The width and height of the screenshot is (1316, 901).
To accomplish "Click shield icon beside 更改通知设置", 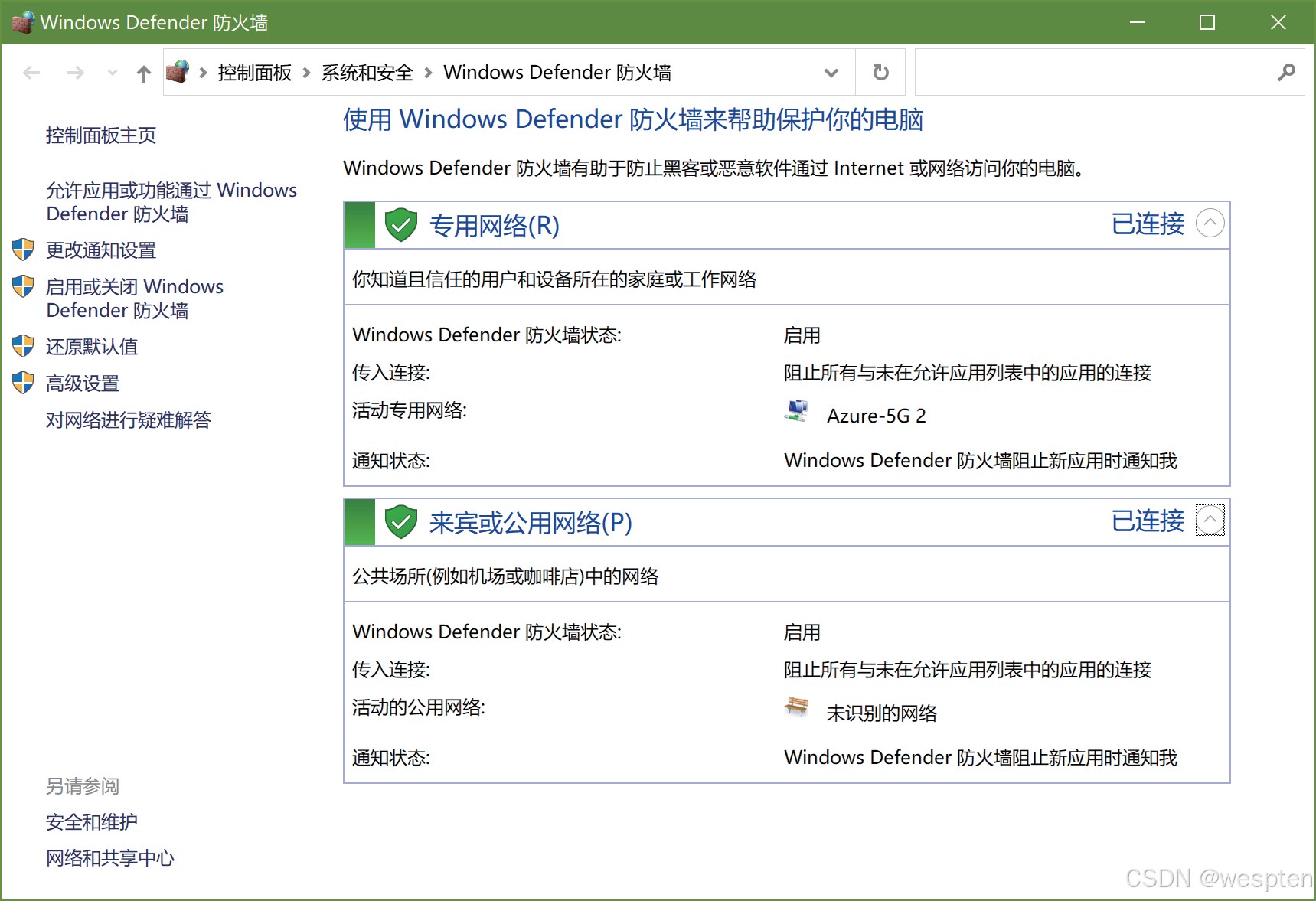I will coord(23,249).
